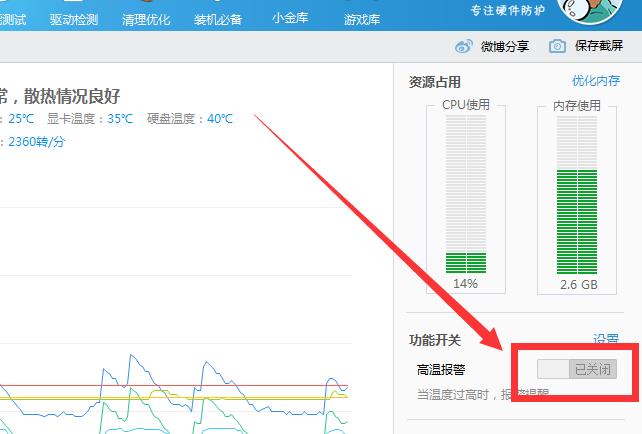Click the 14% CPU usage value

pyautogui.click(x=466, y=283)
